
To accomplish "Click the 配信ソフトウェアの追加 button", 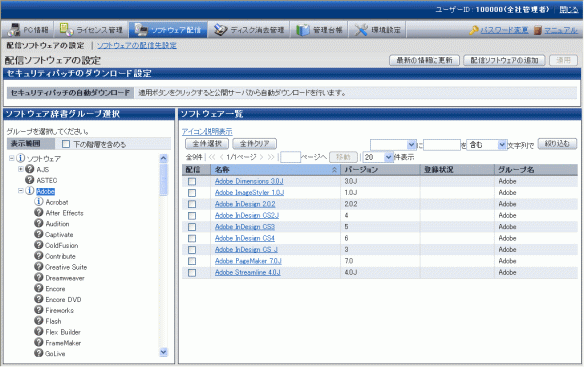I will tap(504, 60).
